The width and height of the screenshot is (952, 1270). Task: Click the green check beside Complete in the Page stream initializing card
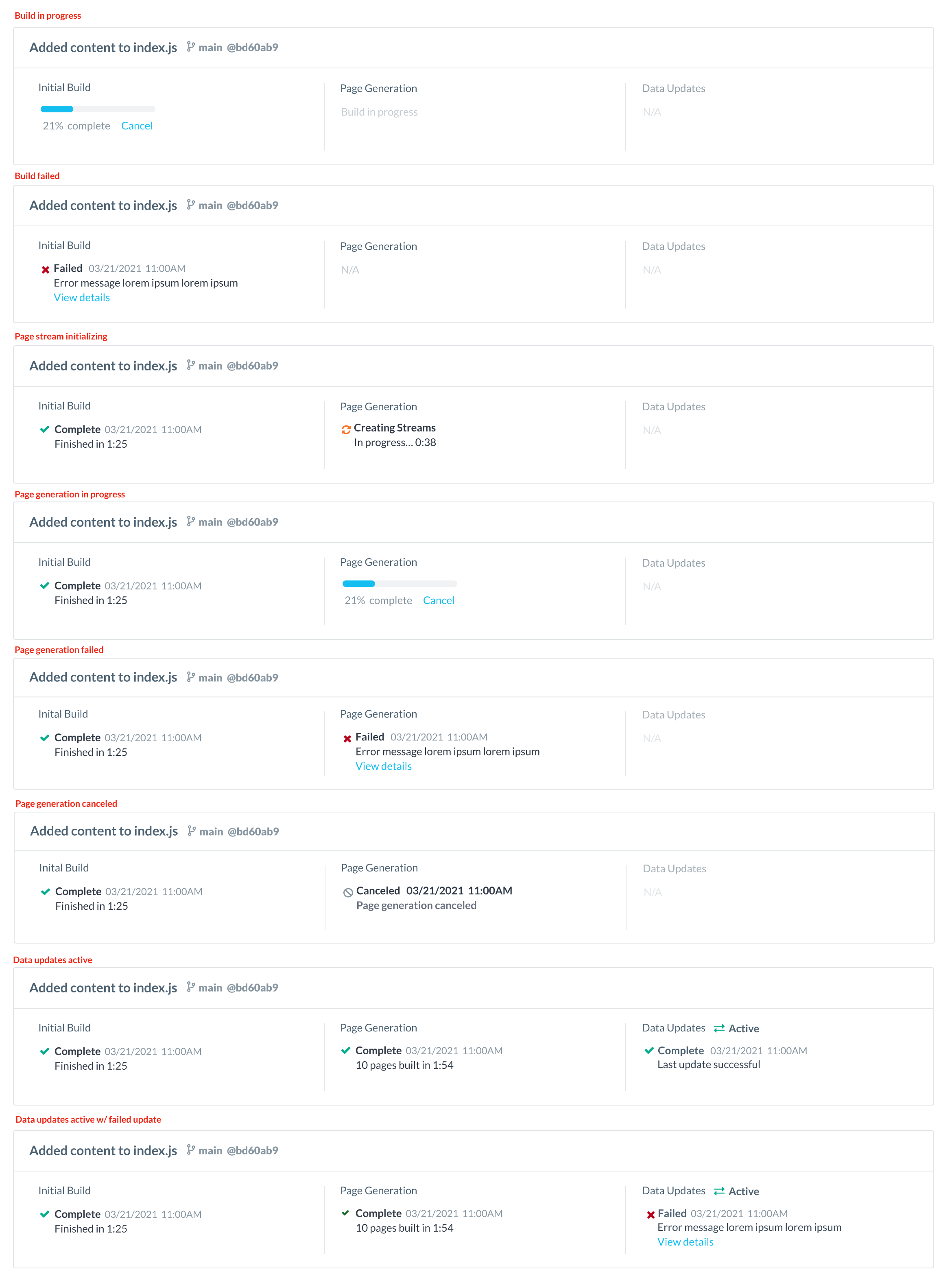click(x=45, y=429)
